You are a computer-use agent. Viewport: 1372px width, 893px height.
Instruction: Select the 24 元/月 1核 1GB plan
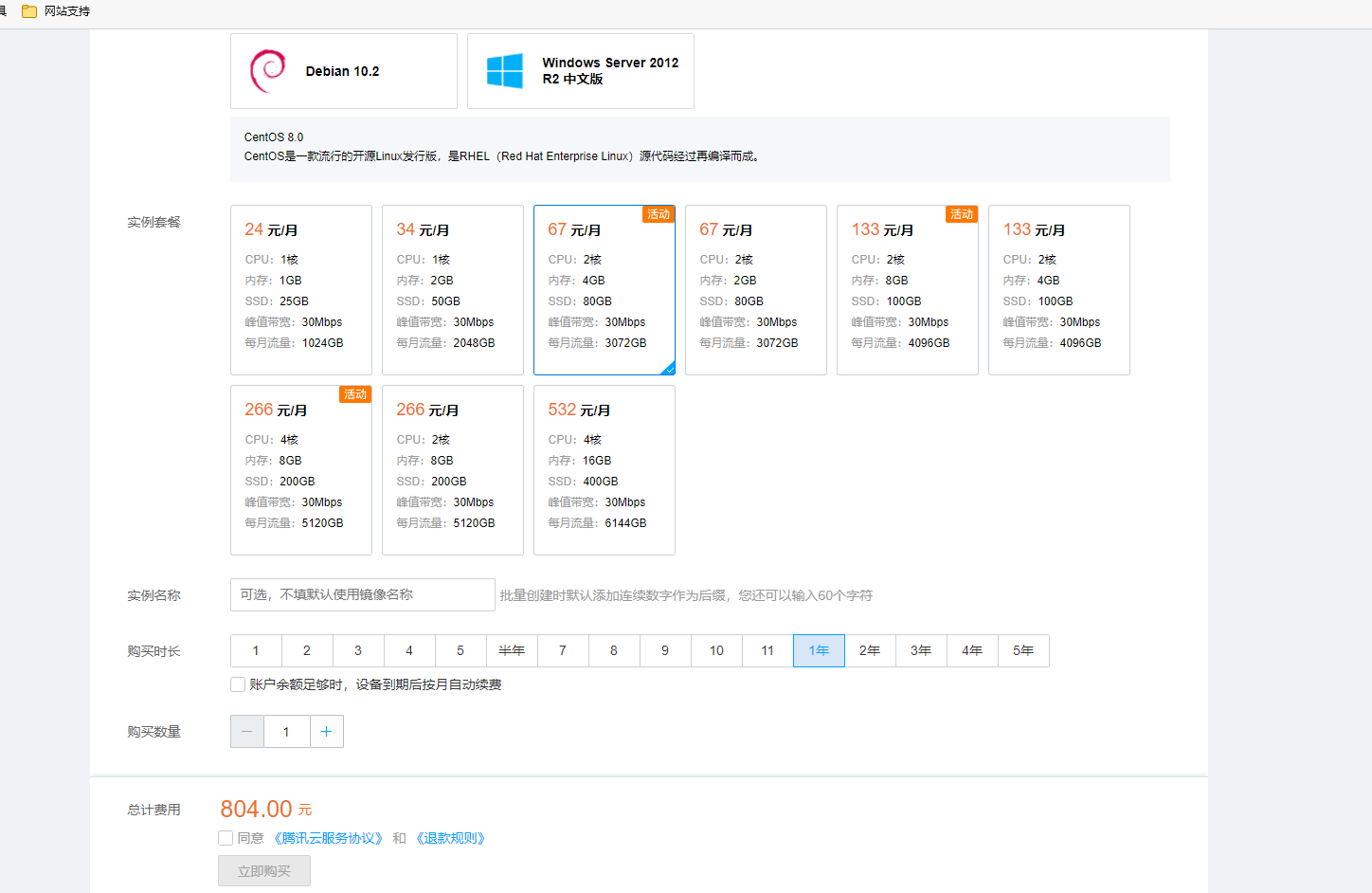[301, 290]
